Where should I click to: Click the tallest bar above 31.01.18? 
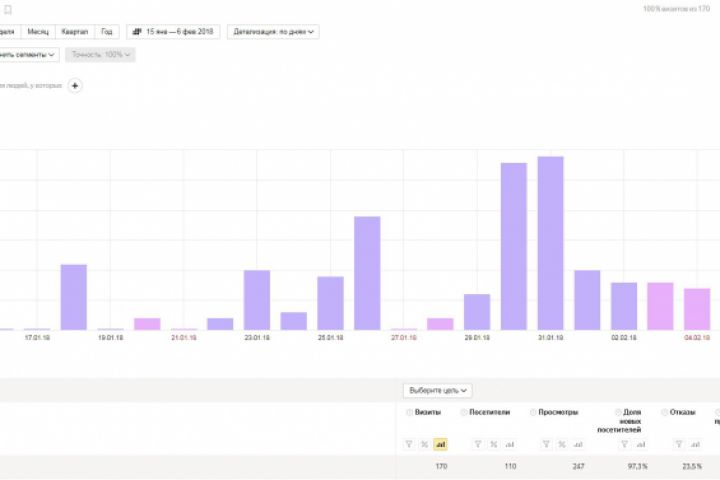point(551,243)
